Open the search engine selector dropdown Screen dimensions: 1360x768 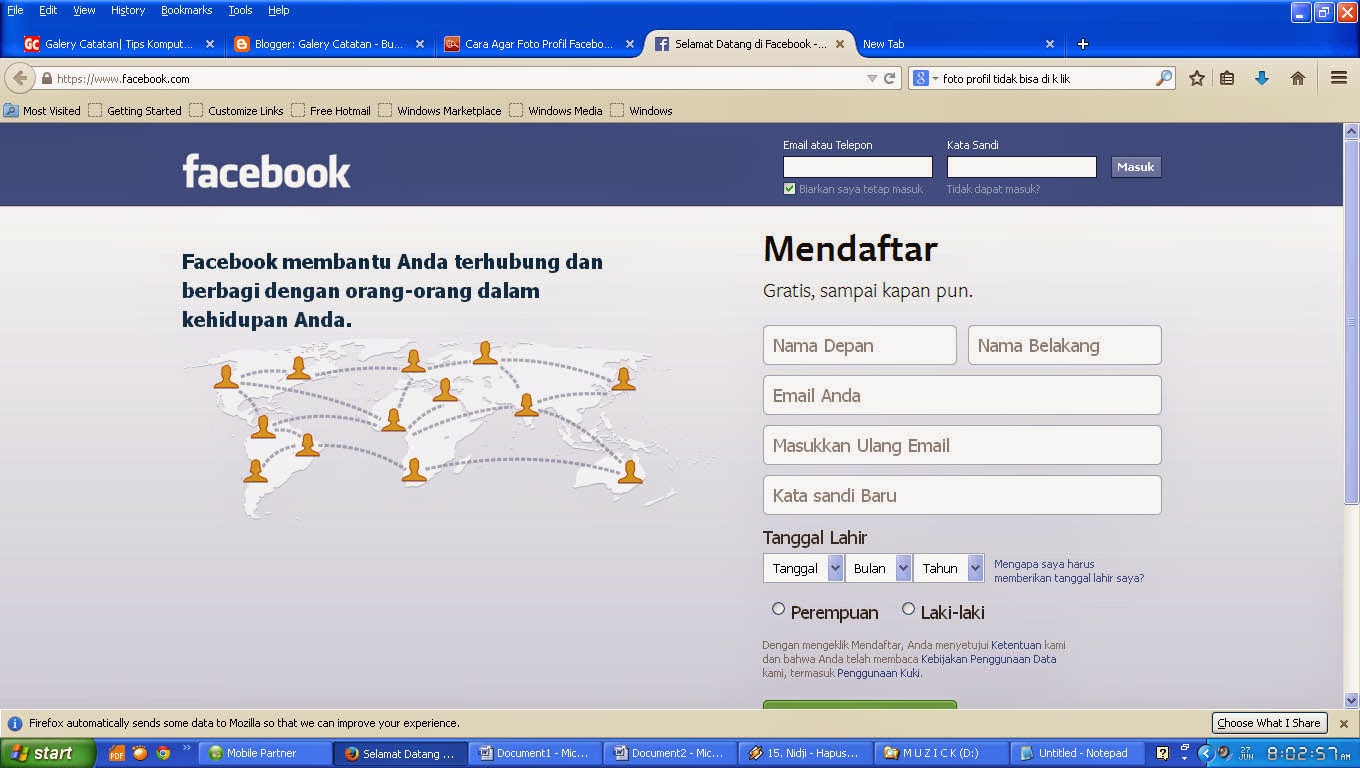point(924,78)
